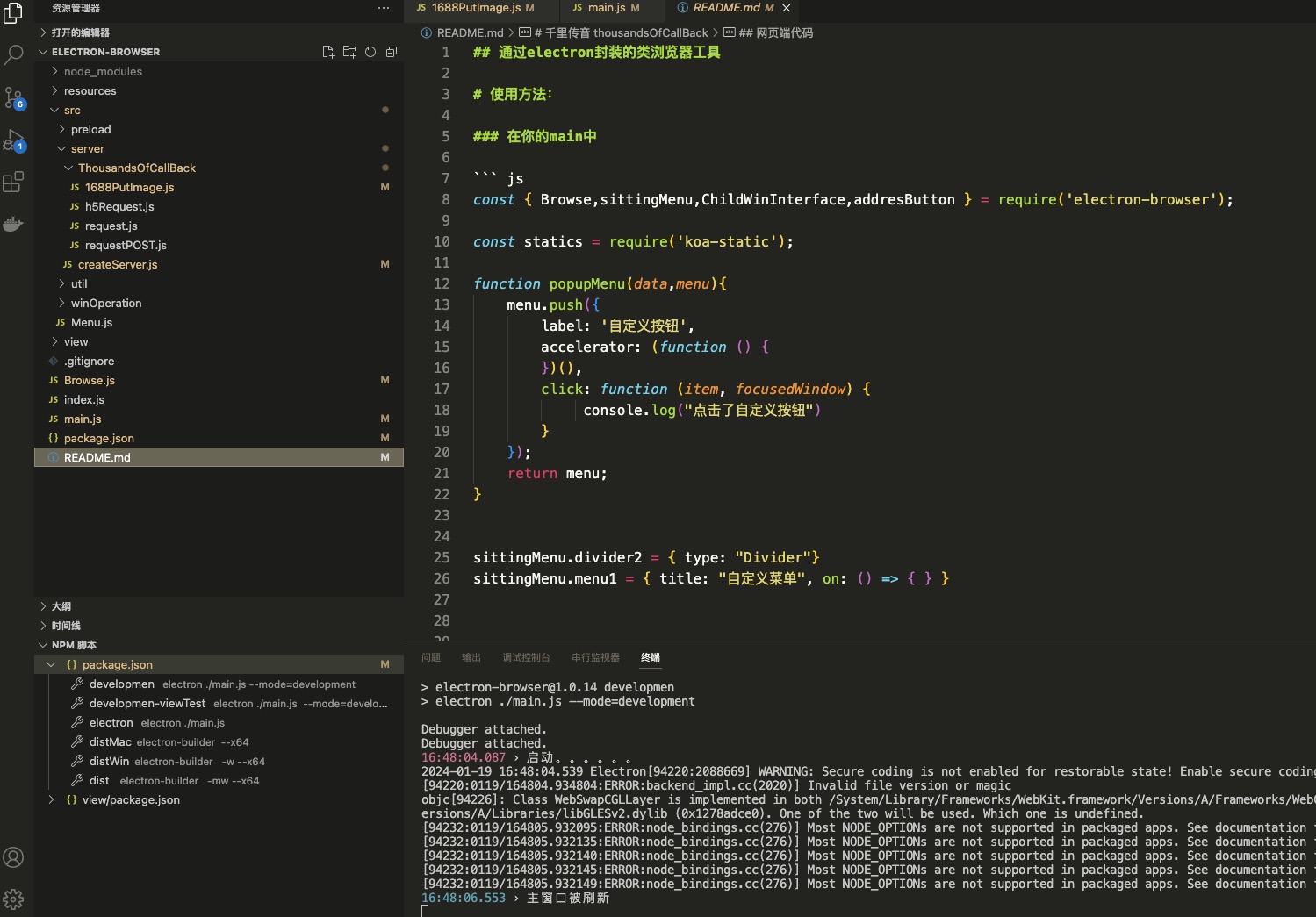
Task: Open the Extensions view
Action: pos(13,182)
